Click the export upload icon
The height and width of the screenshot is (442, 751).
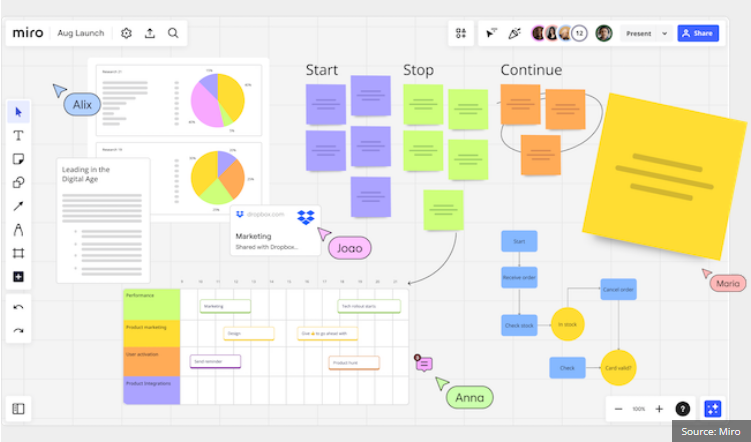point(149,33)
